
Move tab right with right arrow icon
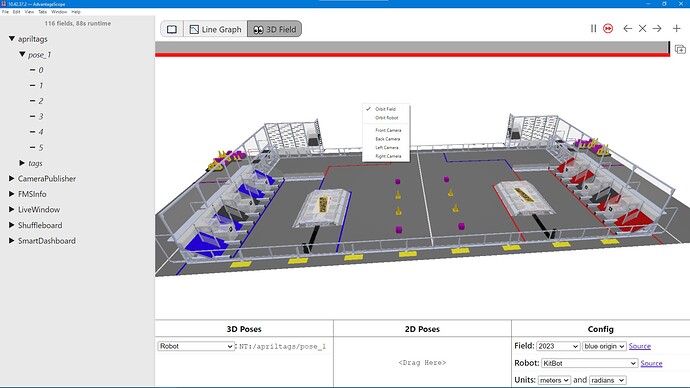[657, 29]
